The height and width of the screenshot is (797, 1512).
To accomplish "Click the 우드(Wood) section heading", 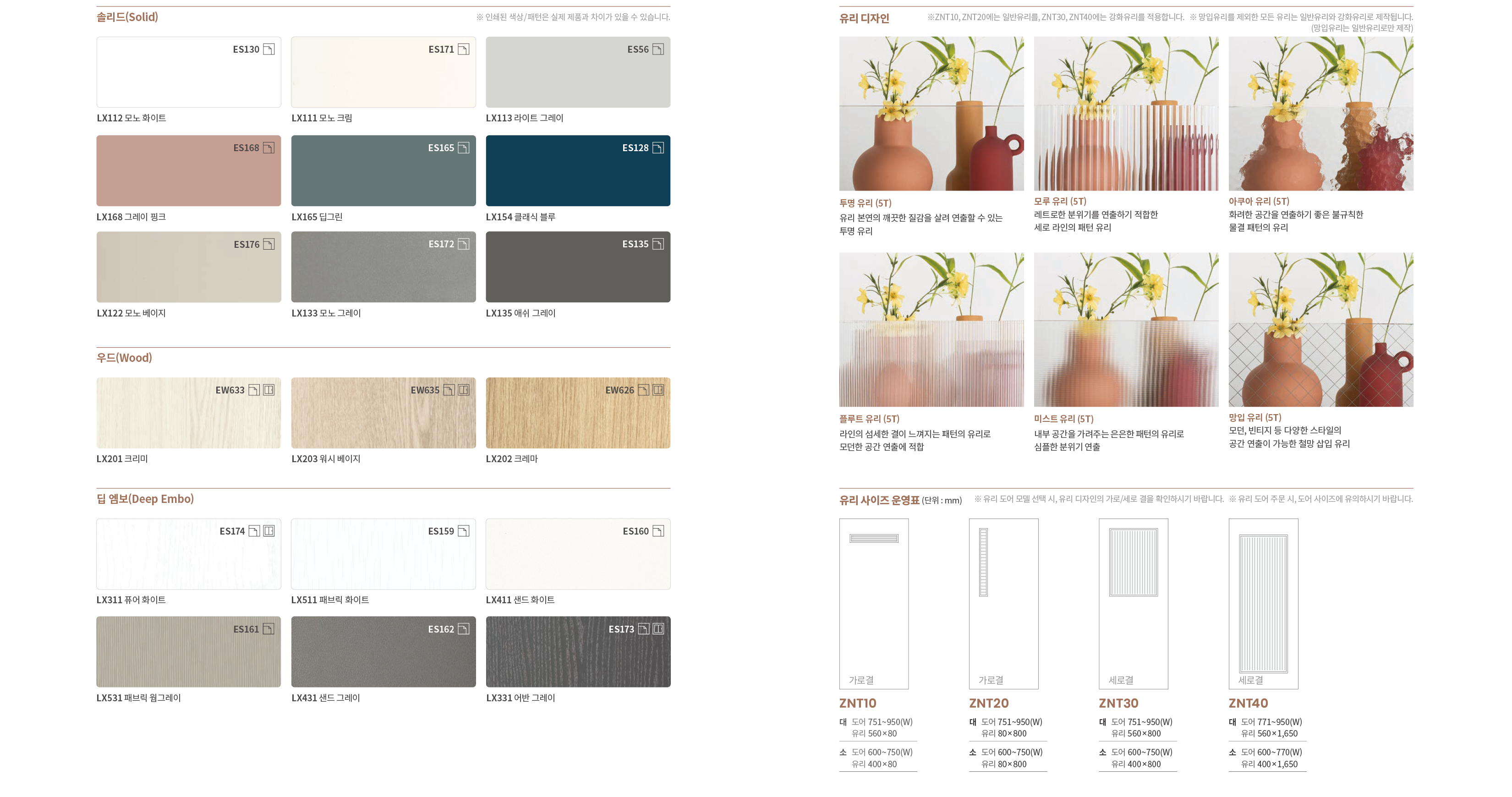I will (x=124, y=358).
